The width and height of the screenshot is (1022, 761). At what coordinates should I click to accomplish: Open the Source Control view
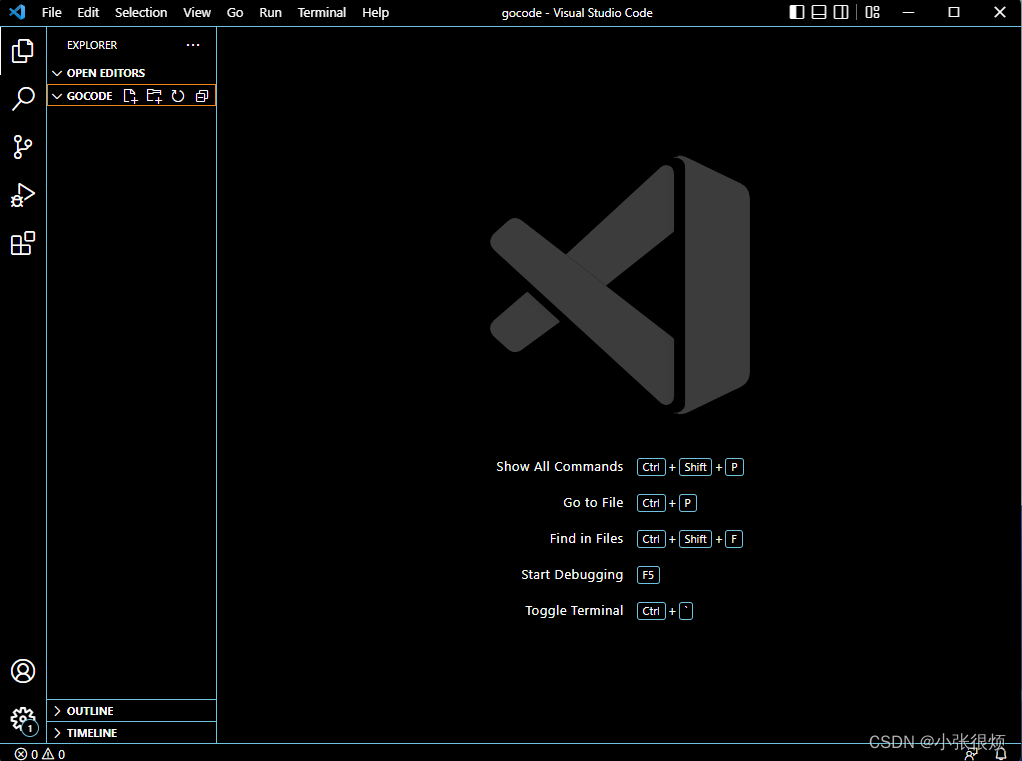coord(23,147)
